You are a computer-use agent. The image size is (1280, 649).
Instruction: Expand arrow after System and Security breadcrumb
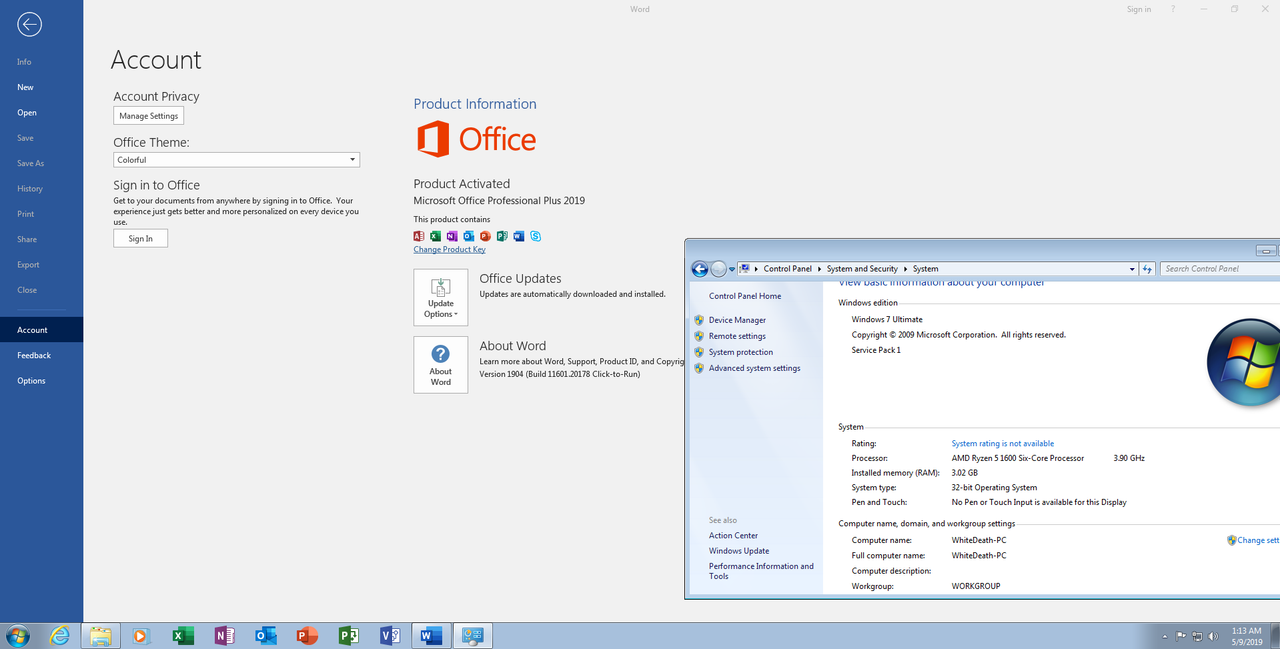[x=905, y=268]
